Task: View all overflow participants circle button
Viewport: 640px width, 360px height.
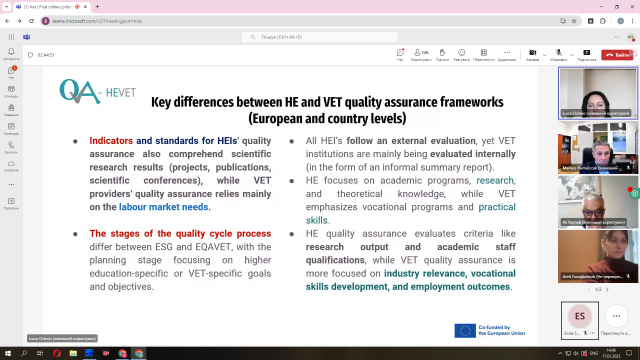Action: 616,316
